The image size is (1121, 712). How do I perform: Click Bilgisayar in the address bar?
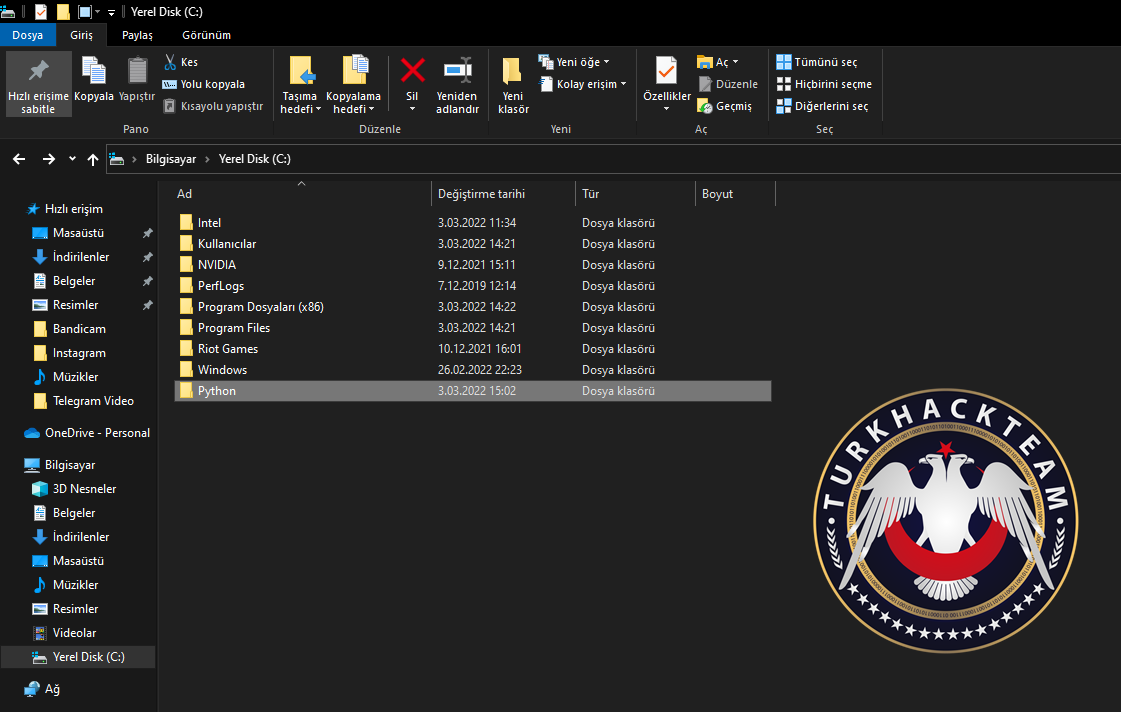(171, 159)
